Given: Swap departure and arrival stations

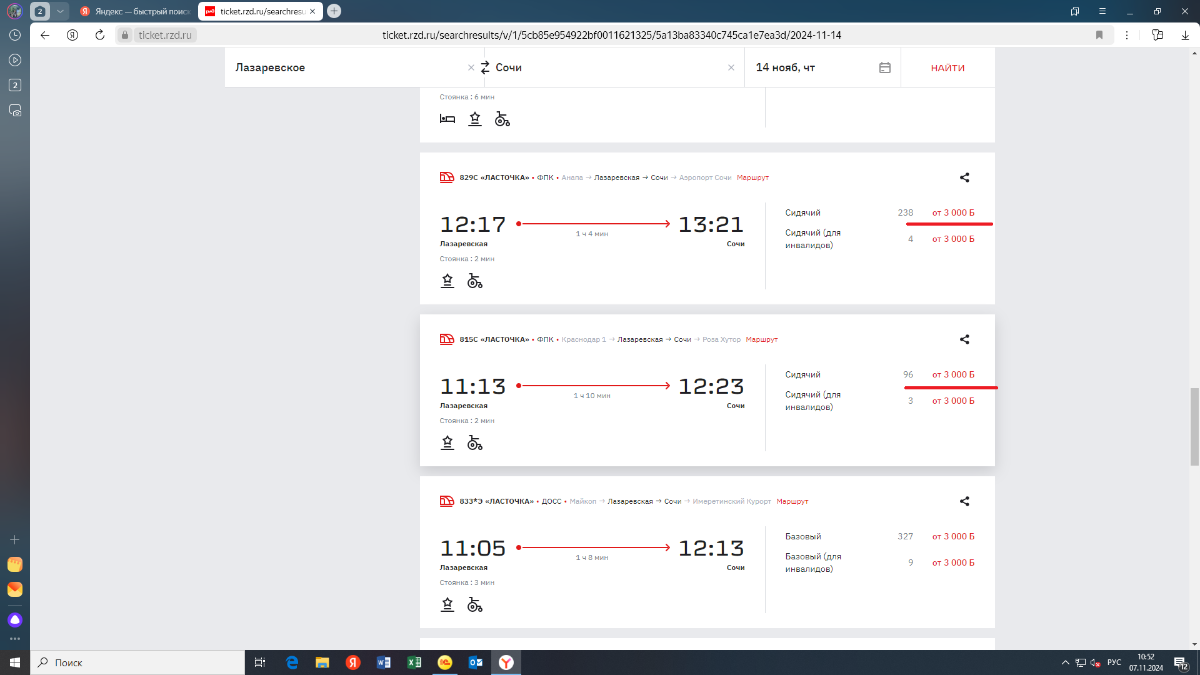Looking at the screenshot, I should (x=485, y=68).
